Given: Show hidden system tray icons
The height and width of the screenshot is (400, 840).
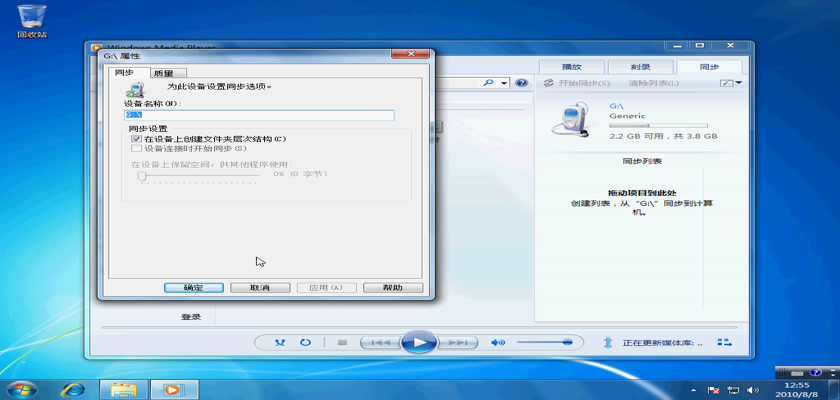Looking at the screenshot, I should click(693, 388).
